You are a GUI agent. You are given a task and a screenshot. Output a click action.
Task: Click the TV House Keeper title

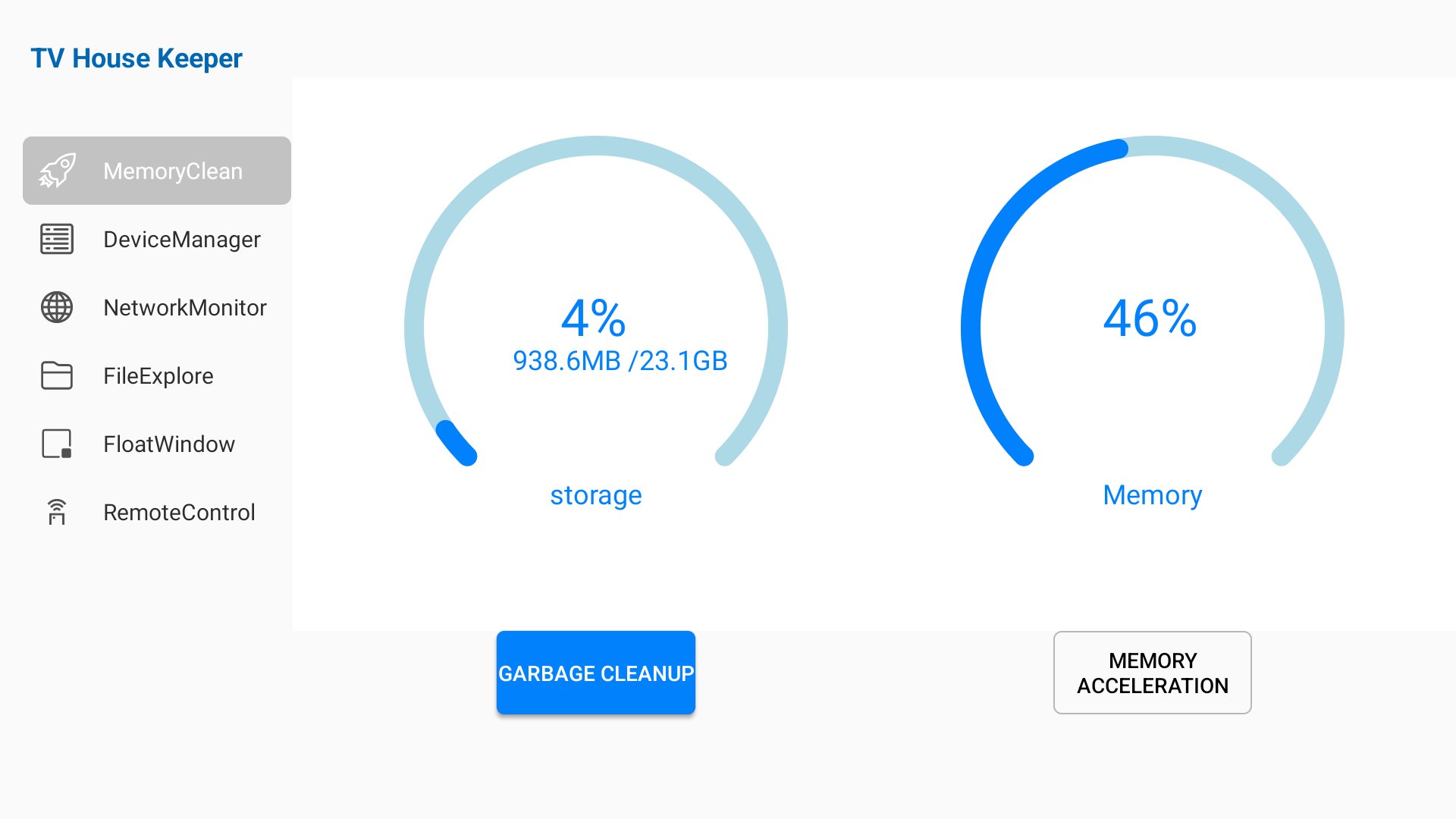pyautogui.click(x=136, y=58)
